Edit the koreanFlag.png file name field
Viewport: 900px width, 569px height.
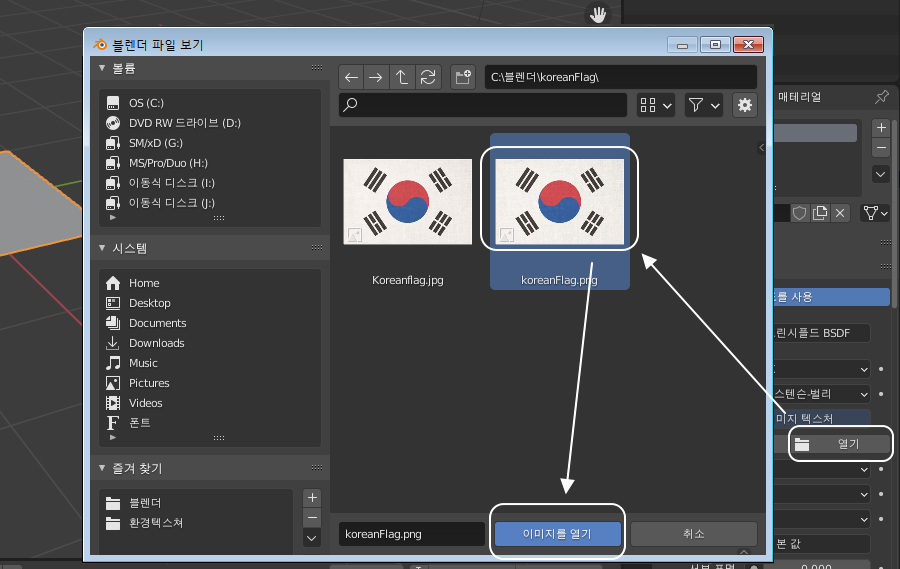click(x=412, y=534)
